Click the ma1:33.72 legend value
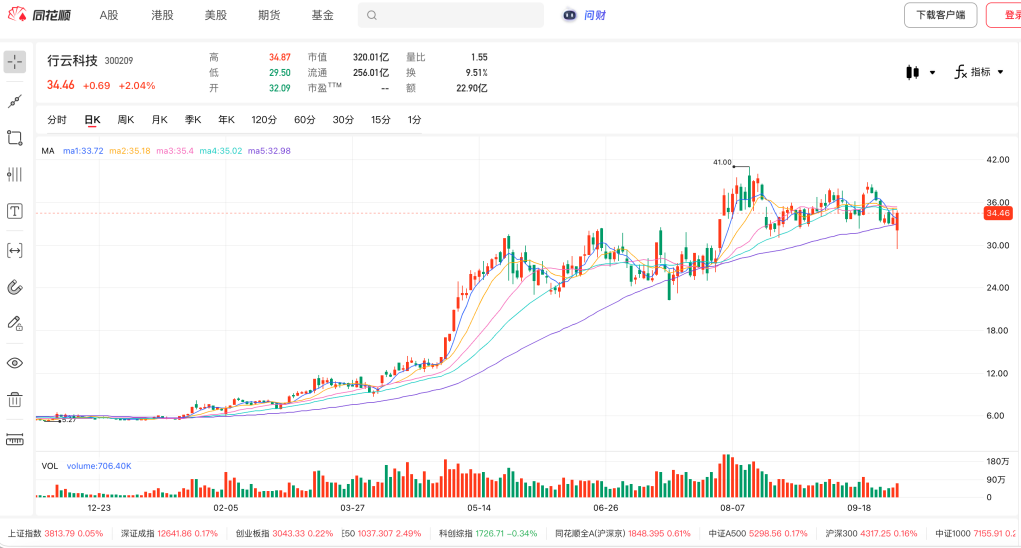Viewport: 1021px width, 548px height. 83,151
